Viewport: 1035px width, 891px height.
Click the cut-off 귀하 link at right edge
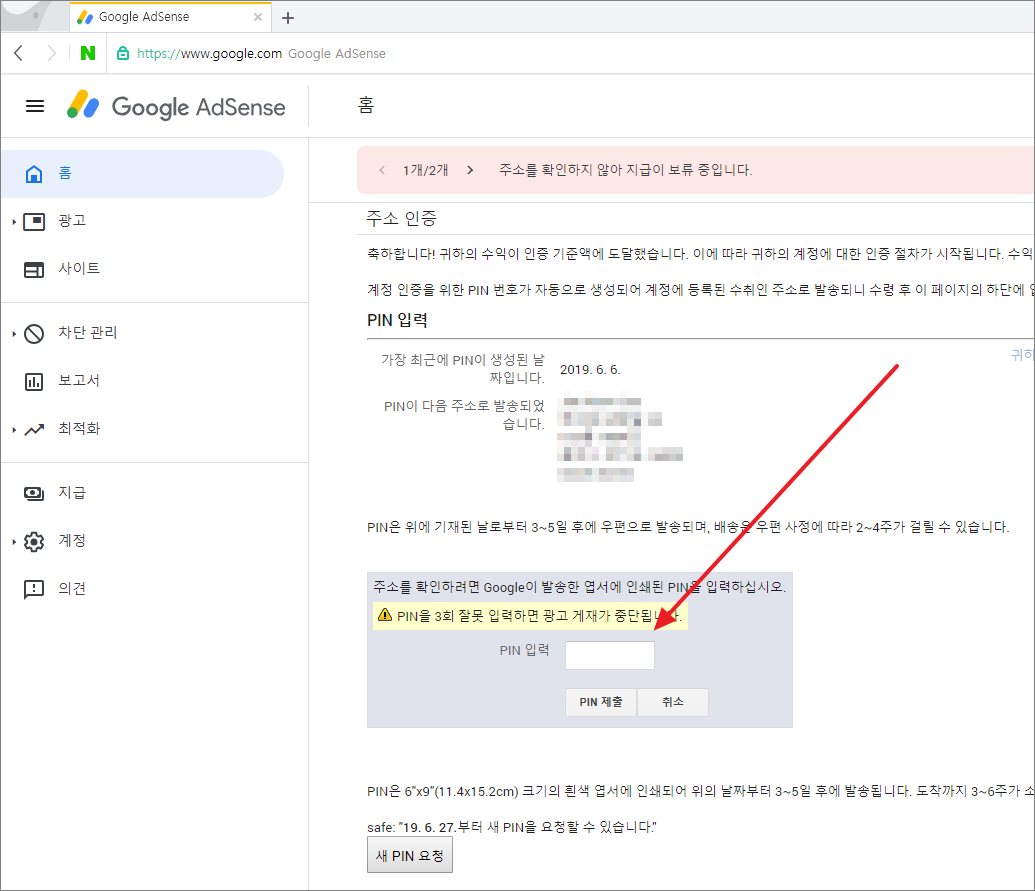tap(1022, 355)
